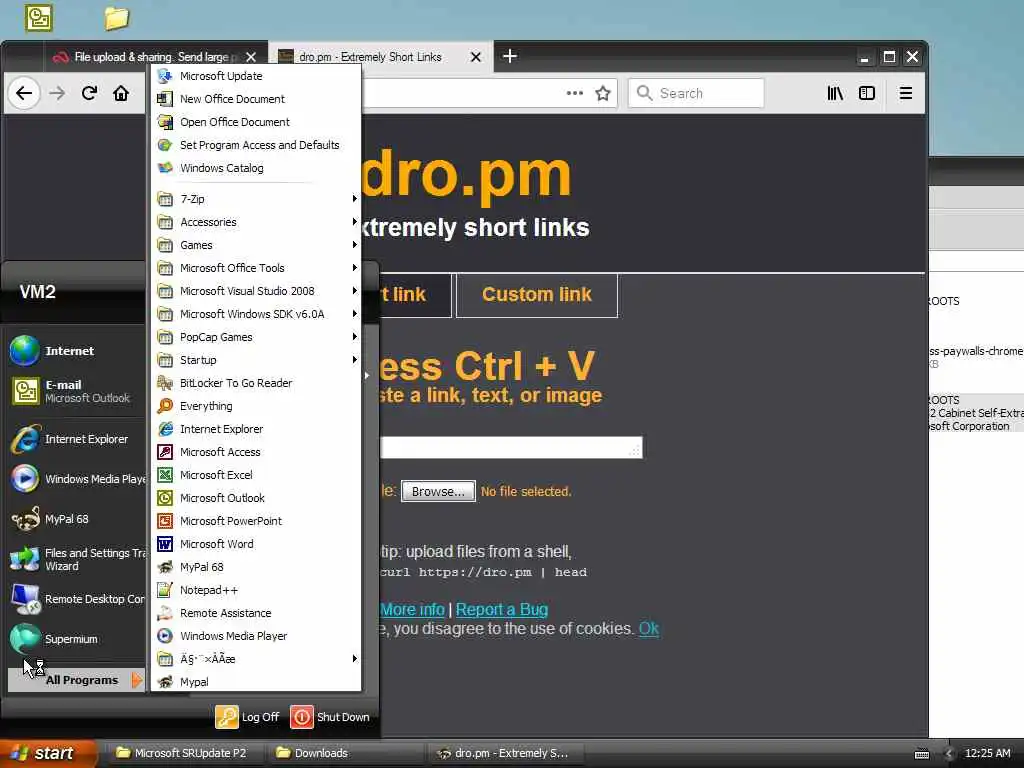The height and width of the screenshot is (768, 1024).
Task: Toggle the sidebar view icon
Action: click(867, 93)
